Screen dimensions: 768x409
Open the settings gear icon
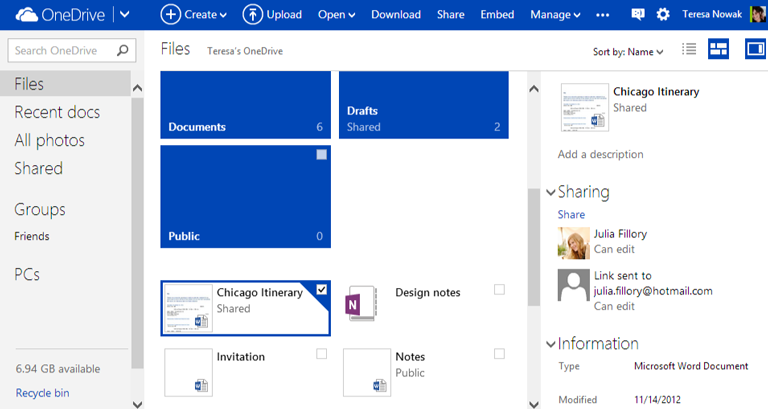tap(663, 15)
